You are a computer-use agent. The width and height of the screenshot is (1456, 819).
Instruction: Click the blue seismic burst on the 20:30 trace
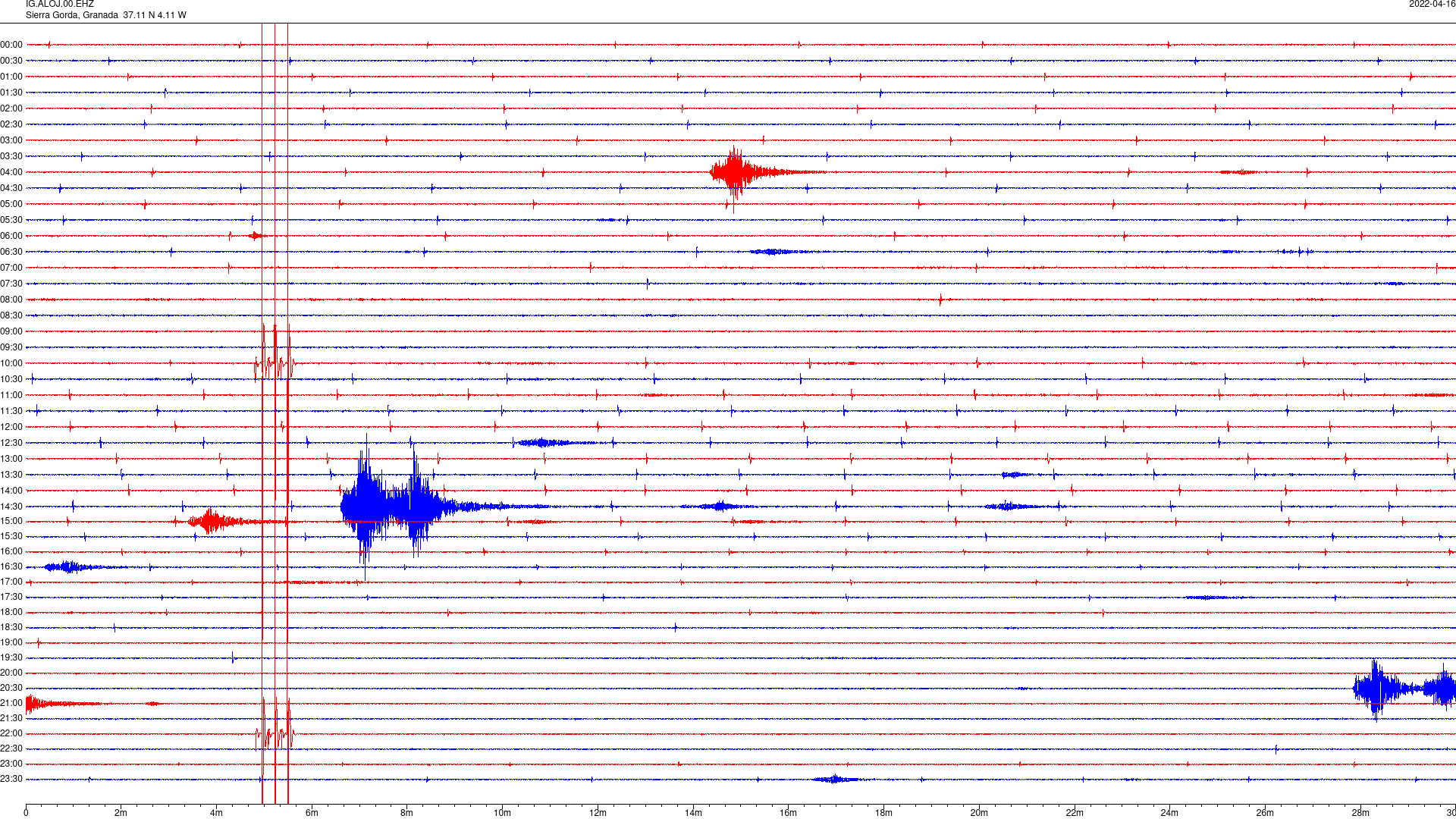pos(1404,689)
